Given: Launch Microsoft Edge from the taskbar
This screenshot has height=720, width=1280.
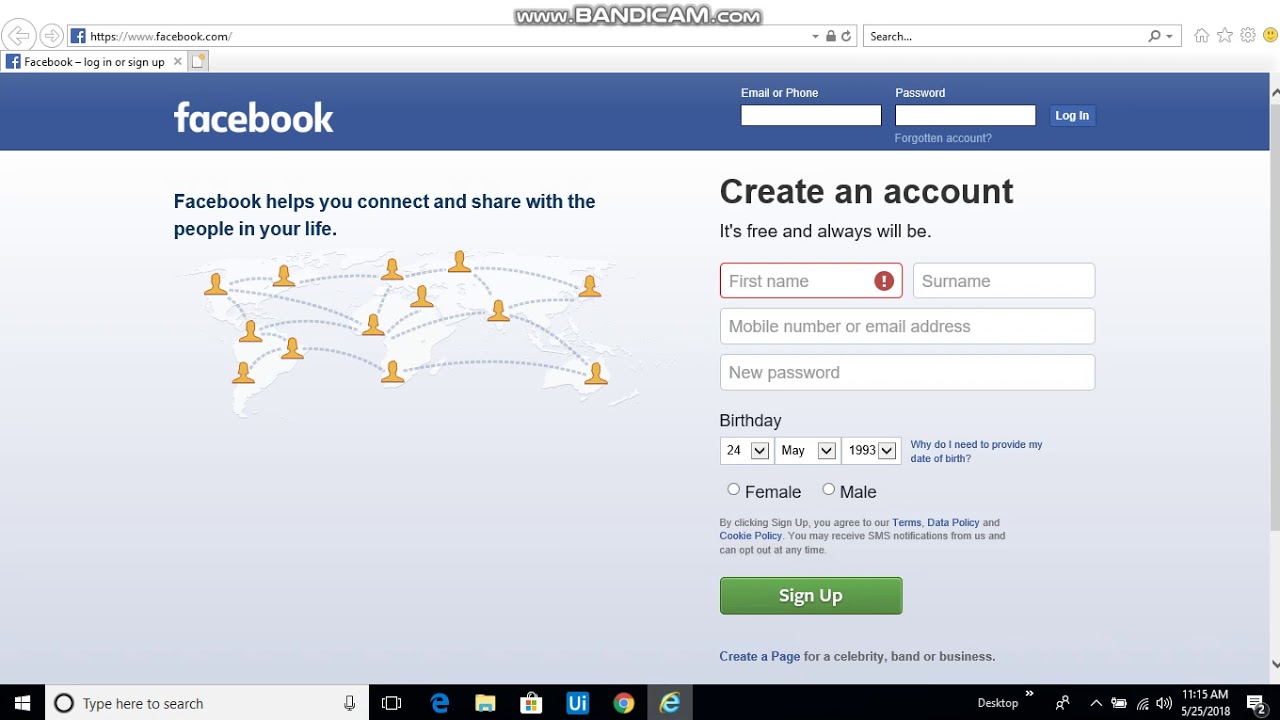Looking at the screenshot, I should [x=439, y=703].
